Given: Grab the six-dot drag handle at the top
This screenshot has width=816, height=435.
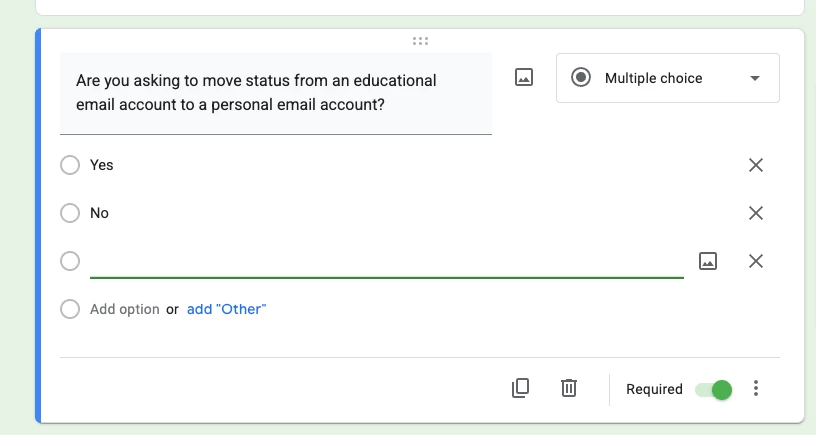Looking at the screenshot, I should coord(420,41).
